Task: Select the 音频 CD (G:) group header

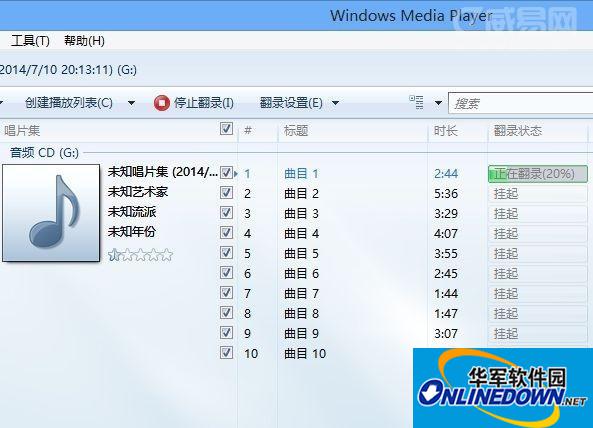Action: (x=44, y=153)
